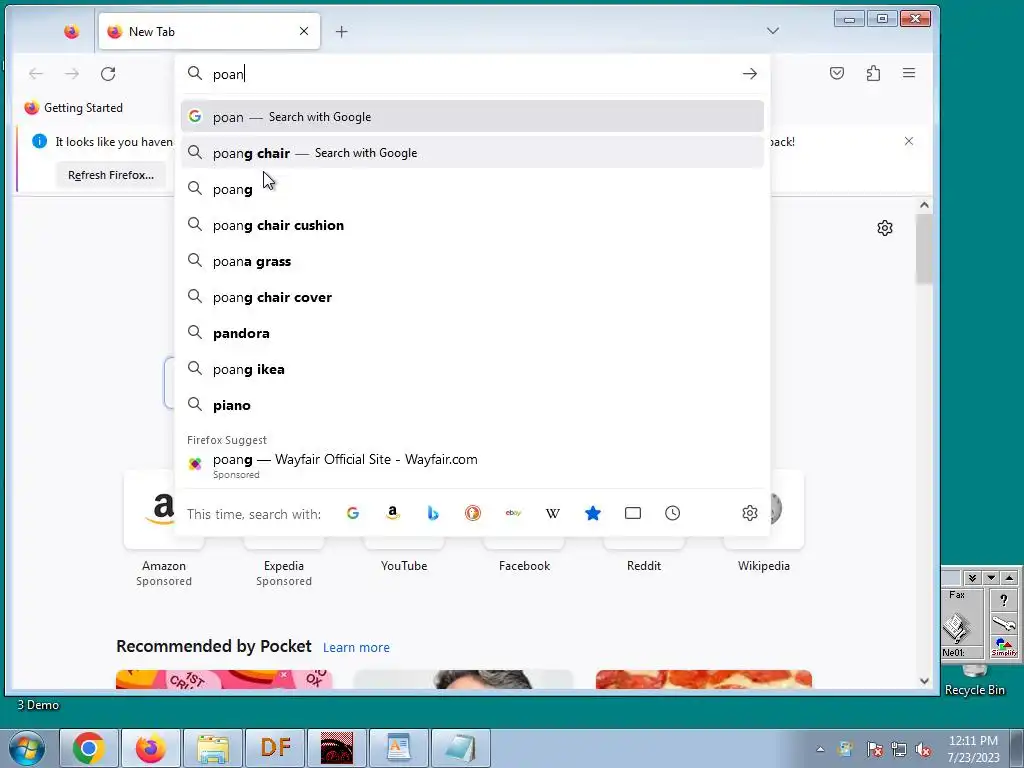Screen dimensions: 1024x768
Task: Search this time with eBay icon
Action: 513,513
